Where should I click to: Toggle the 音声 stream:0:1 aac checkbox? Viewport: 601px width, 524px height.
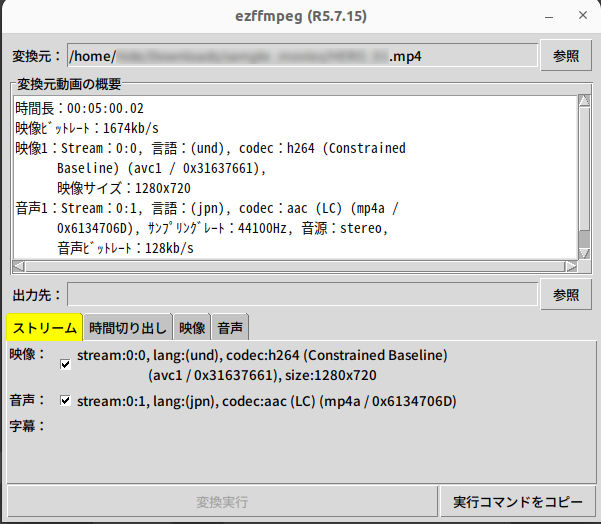[x=66, y=401]
